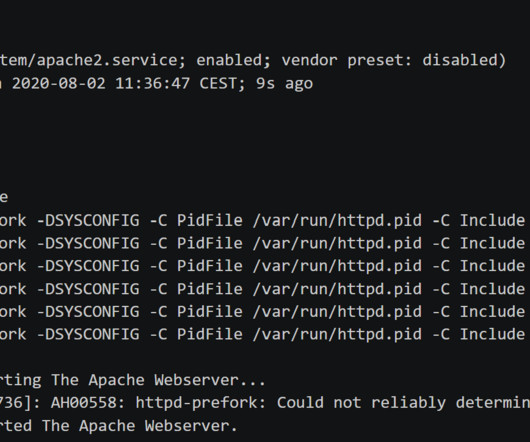Click the apache2.service text in the terminal

(111, 60)
